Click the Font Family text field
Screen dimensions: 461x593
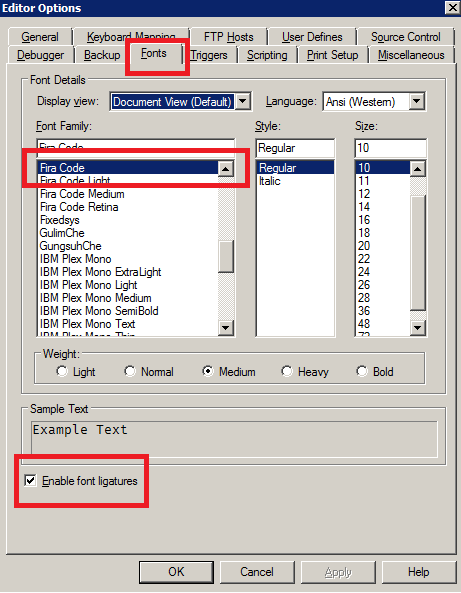click(x=136, y=148)
